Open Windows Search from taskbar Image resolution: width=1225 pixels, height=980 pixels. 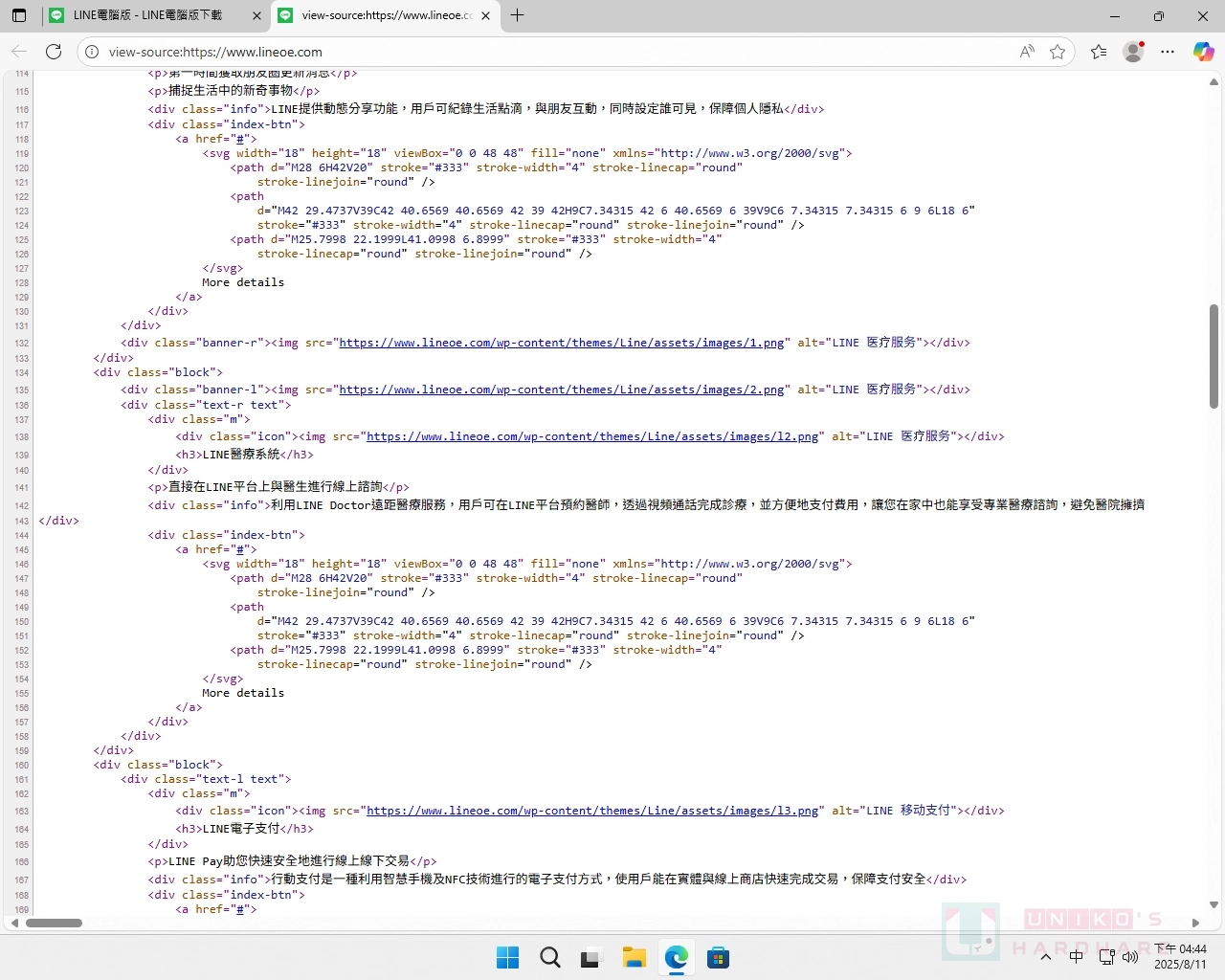pyautogui.click(x=549, y=957)
